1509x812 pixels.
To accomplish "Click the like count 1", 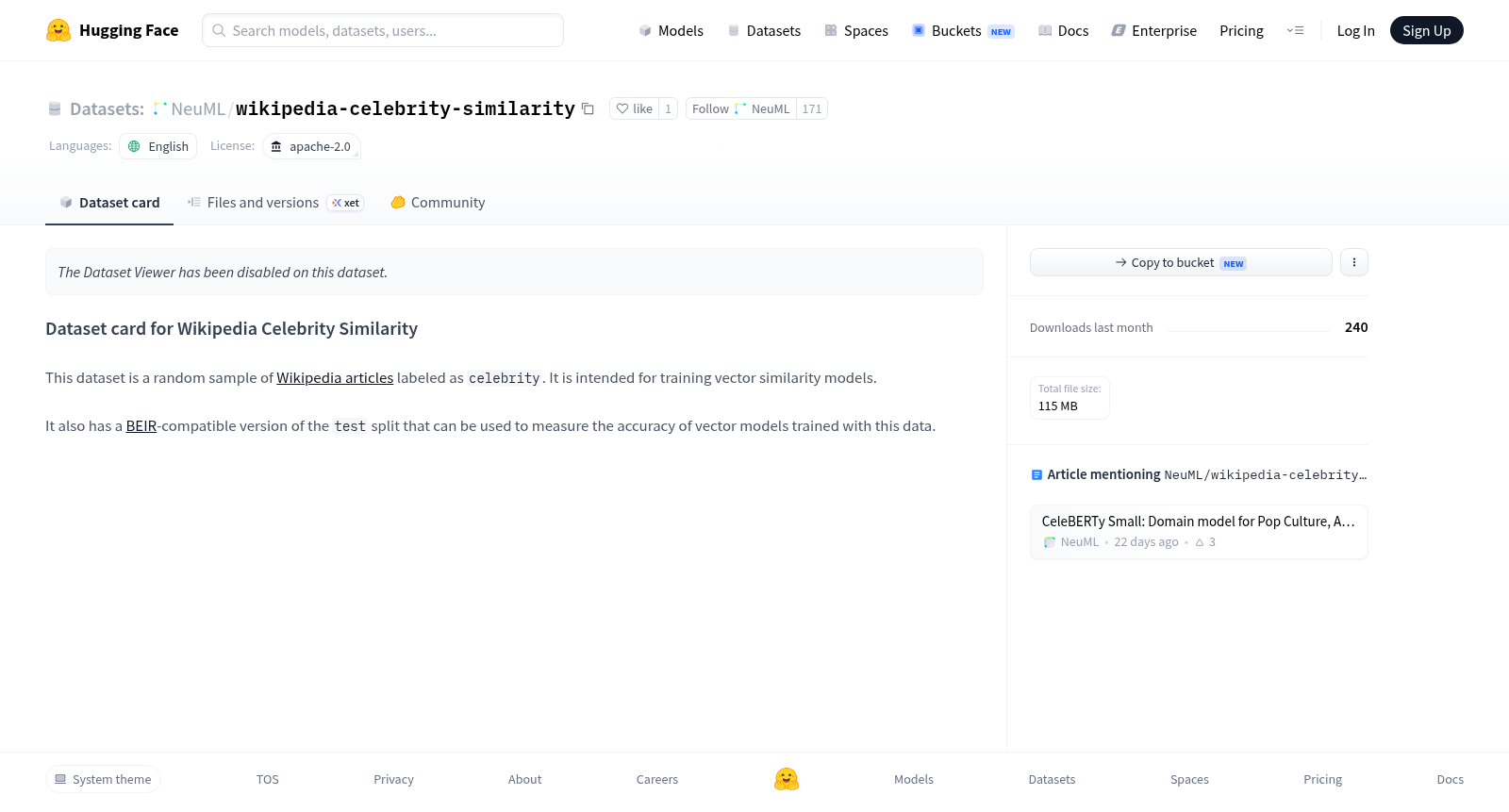I will tap(668, 108).
